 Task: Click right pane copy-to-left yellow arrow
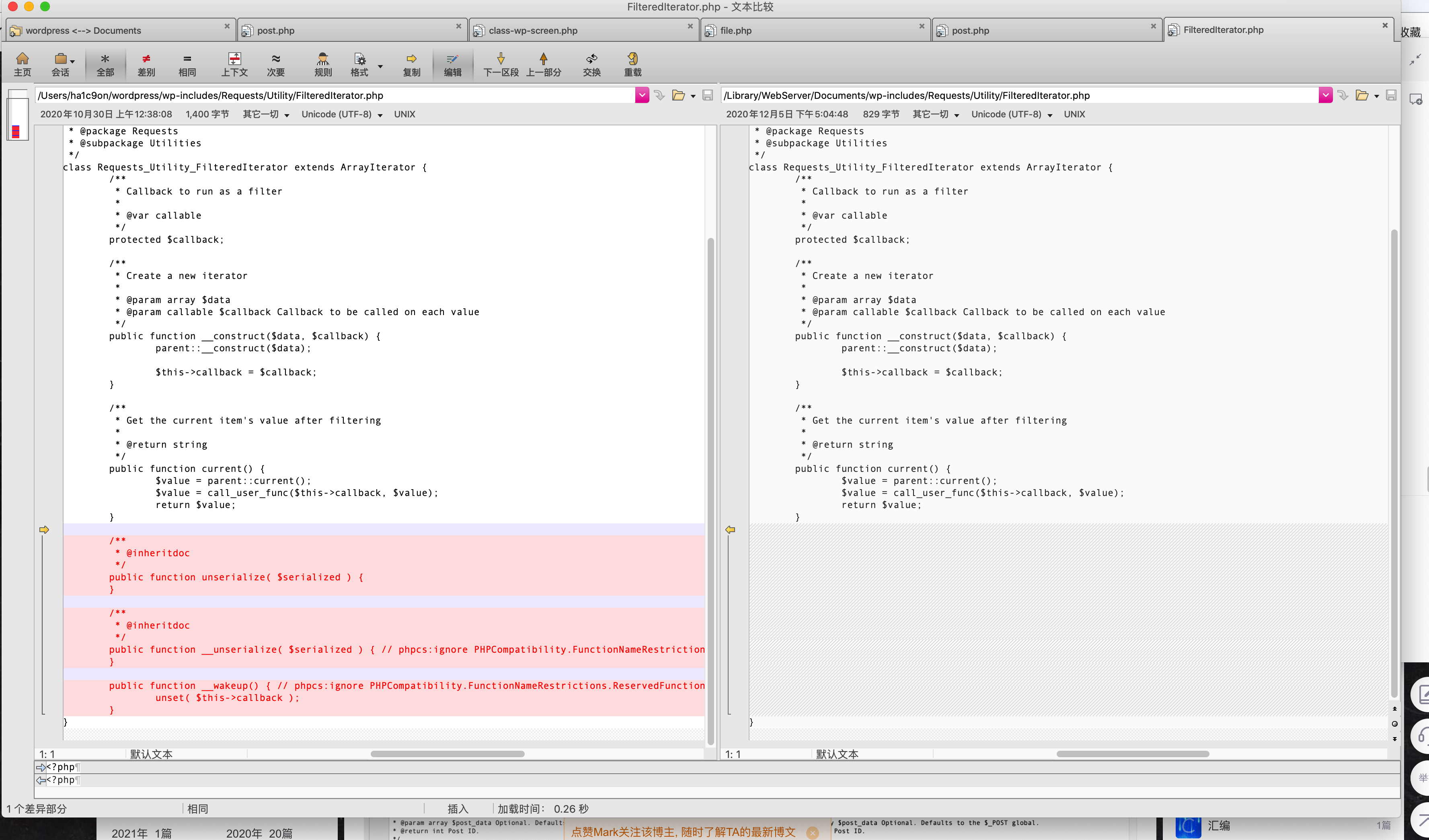click(730, 529)
